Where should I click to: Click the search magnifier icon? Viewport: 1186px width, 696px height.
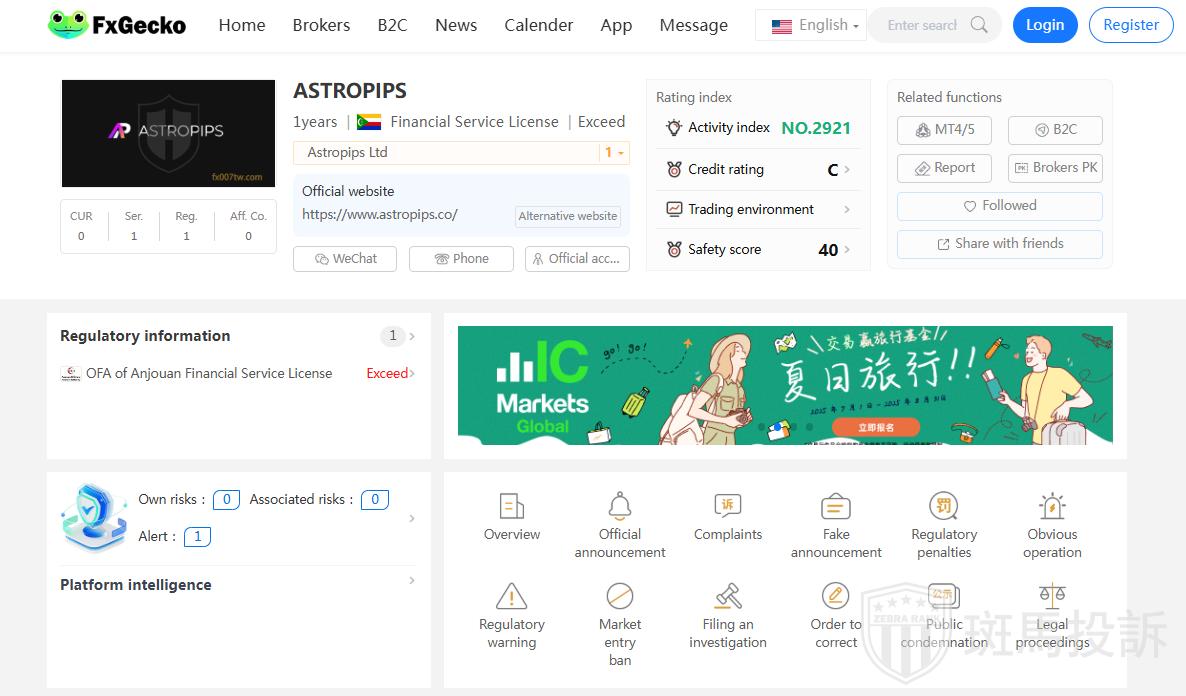(x=979, y=25)
